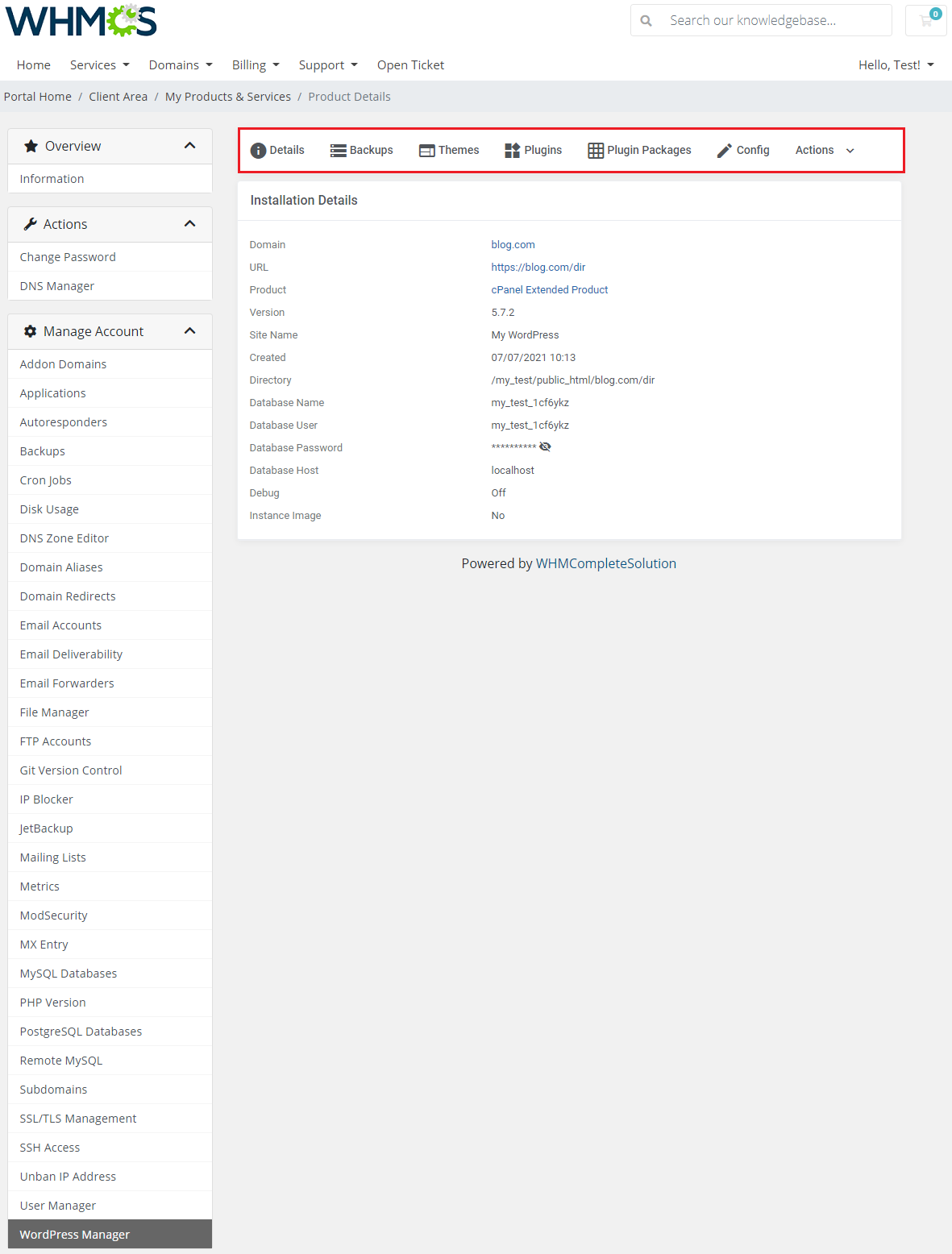Screen dimensions: 952x1254
Task: Open Addon Domains in sidebar
Action: [x=110, y=364]
